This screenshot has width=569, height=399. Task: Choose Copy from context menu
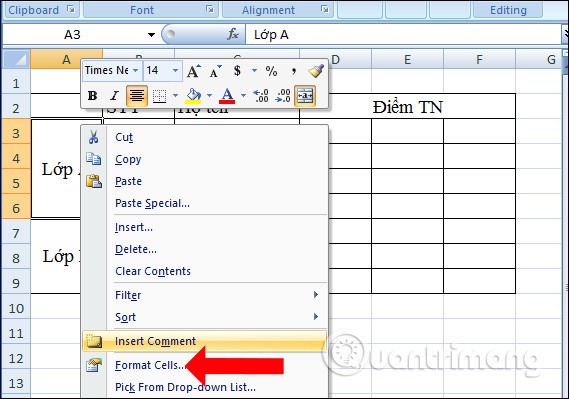128,160
